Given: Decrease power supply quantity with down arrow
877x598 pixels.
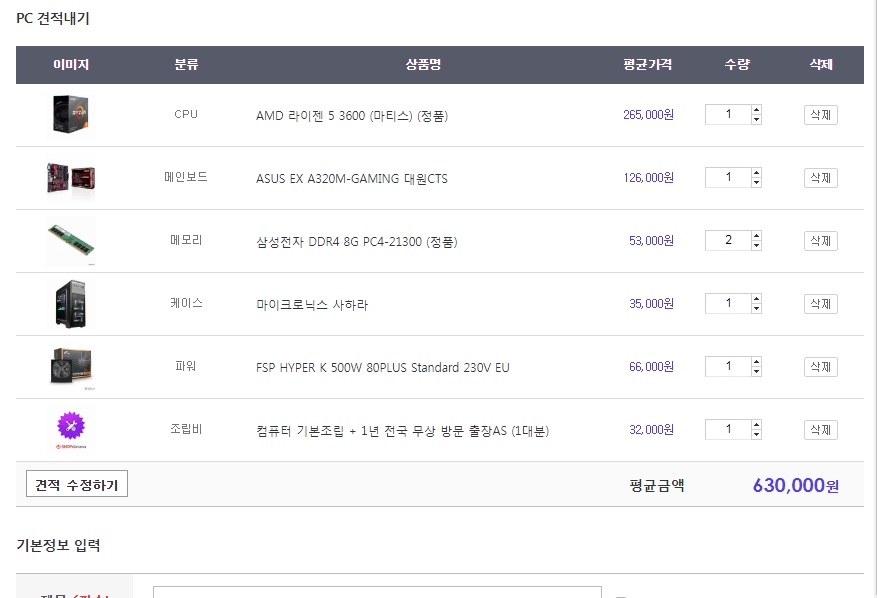Looking at the screenshot, I should click(756, 372).
